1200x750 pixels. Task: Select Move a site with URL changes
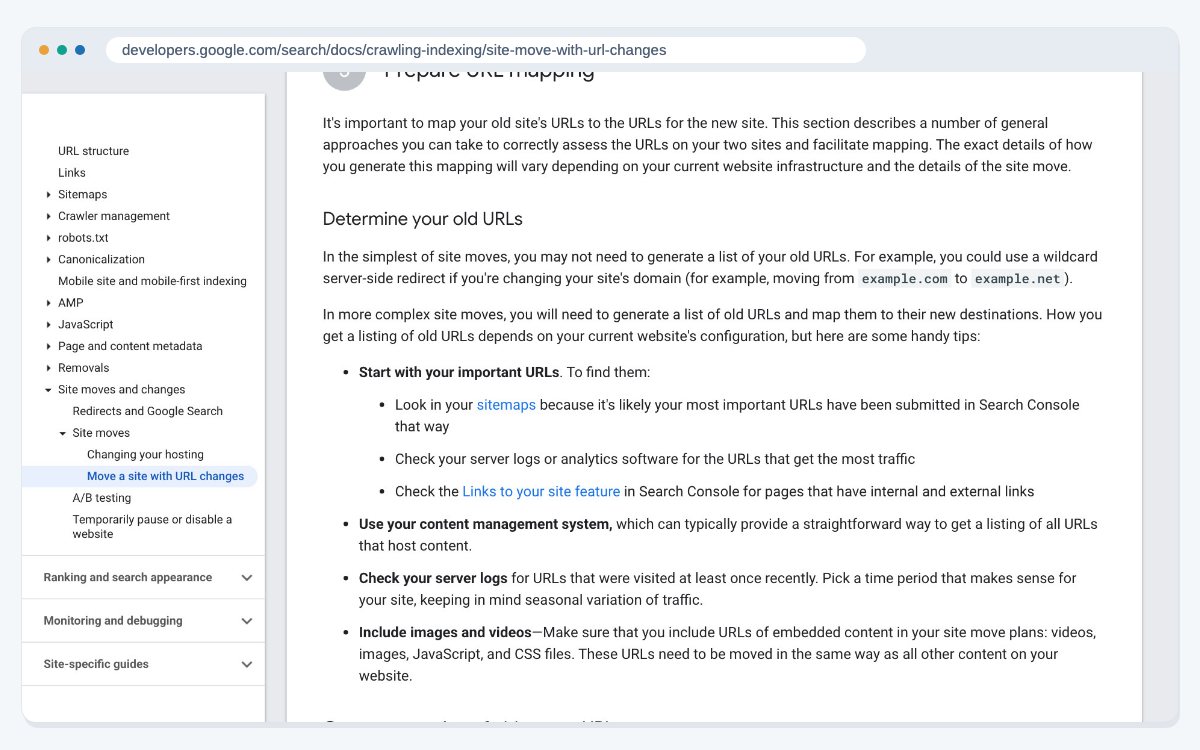(x=165, y=476)
